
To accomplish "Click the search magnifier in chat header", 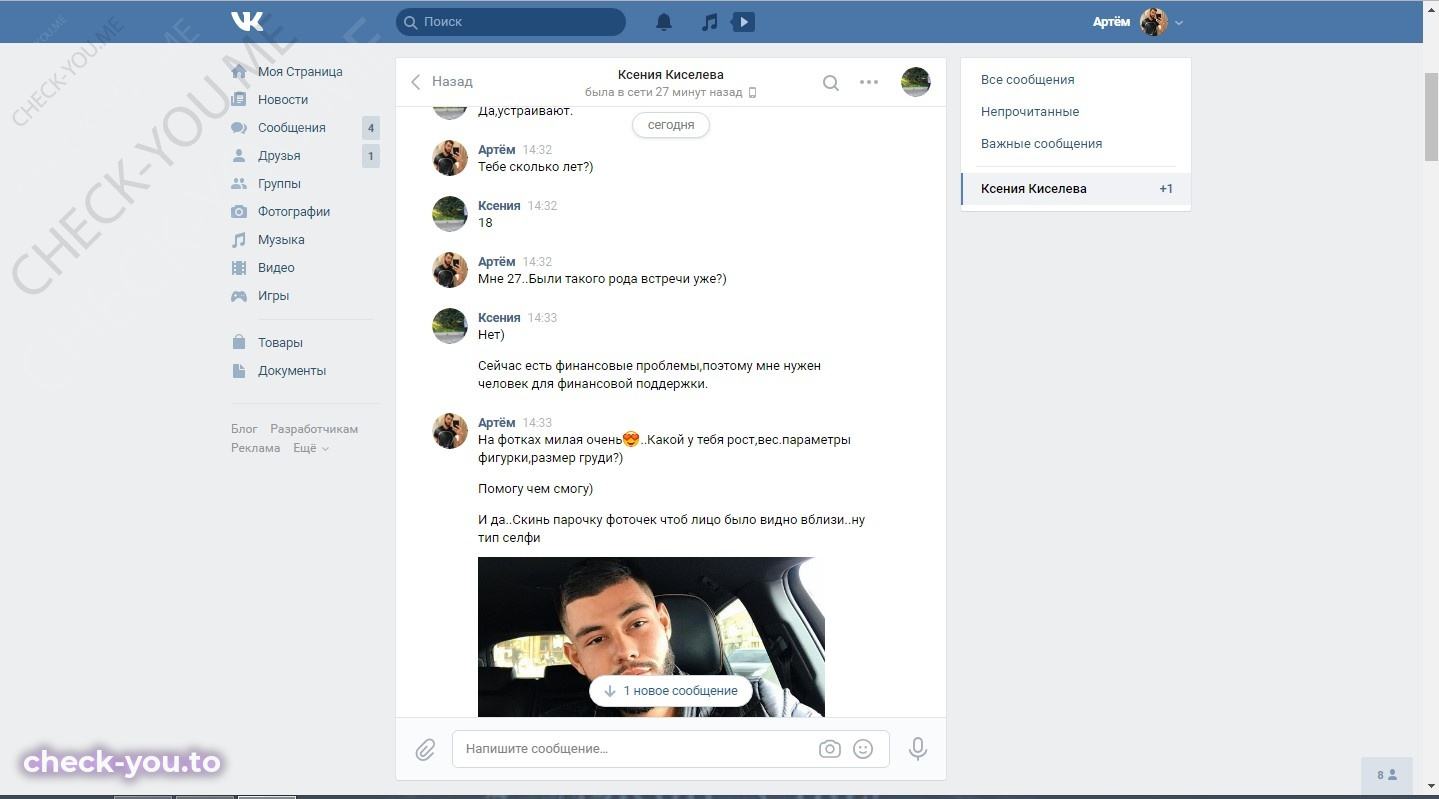I will (x=831, y=83).
